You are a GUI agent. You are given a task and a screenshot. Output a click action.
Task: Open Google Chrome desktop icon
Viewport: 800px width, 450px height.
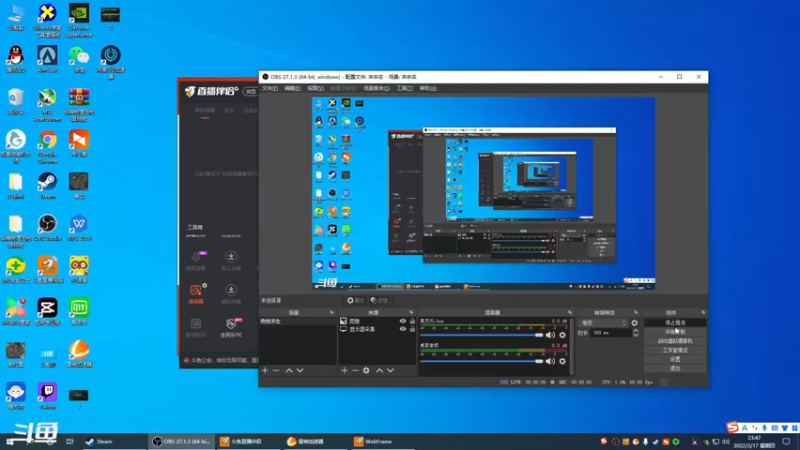tap(47, 147)
